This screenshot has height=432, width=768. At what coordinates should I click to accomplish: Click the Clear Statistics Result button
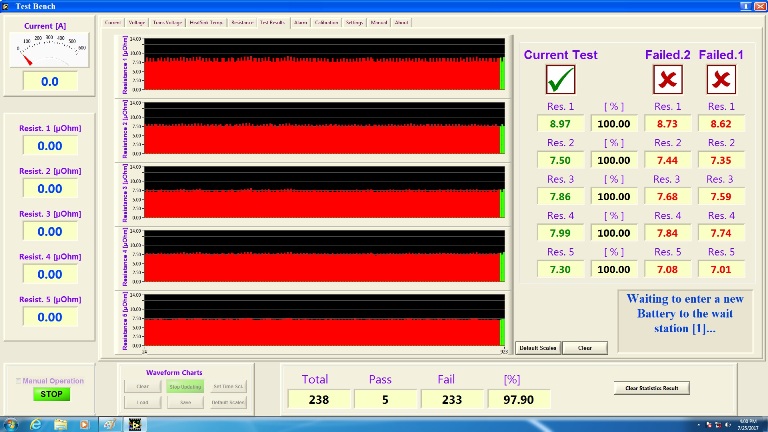click(652, 388)
